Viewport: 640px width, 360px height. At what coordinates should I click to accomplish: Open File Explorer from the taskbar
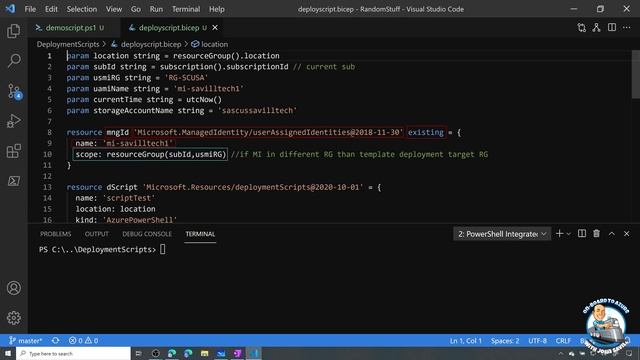(x=204, y=353)
